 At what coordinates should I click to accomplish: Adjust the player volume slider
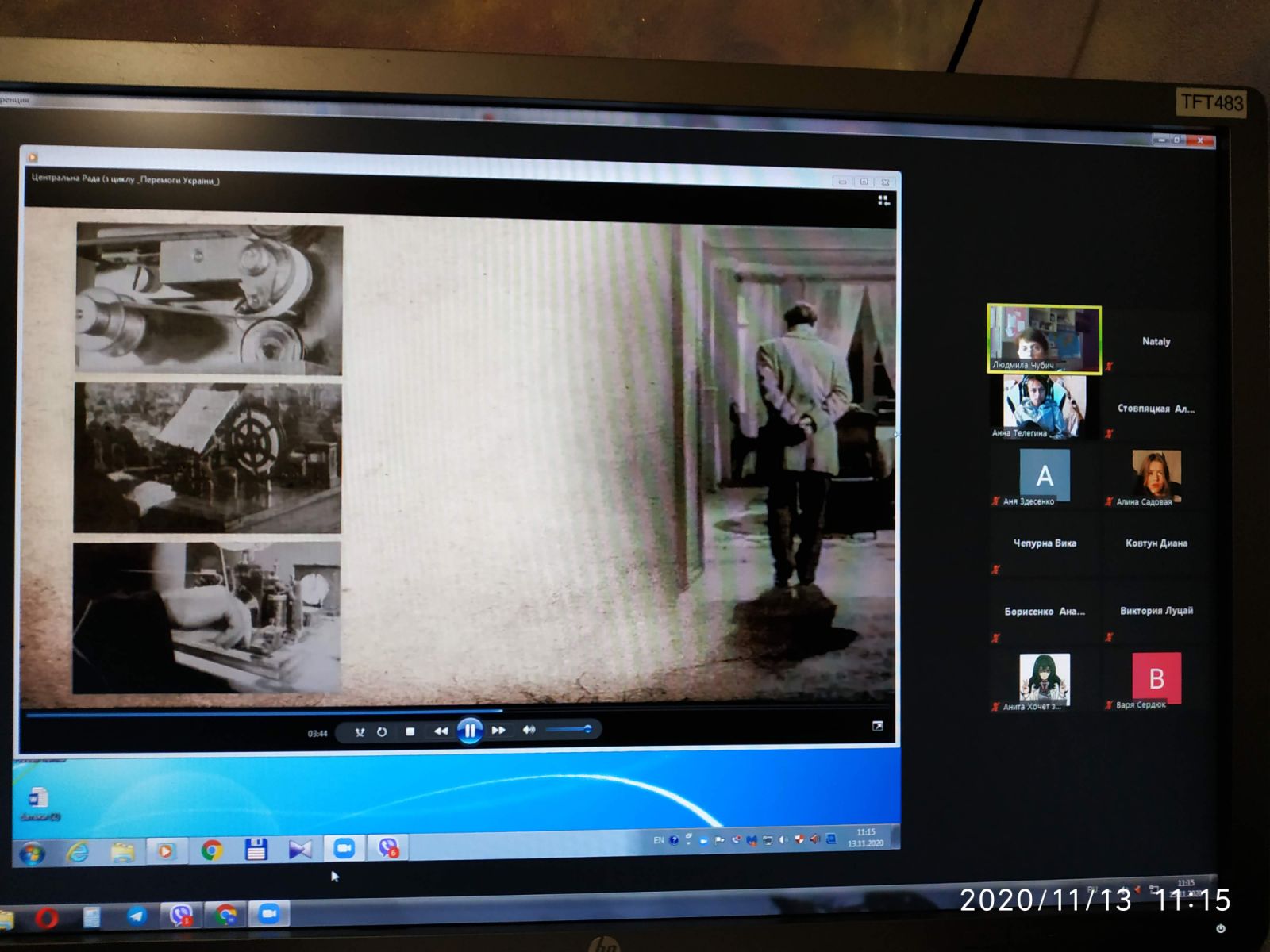click(568, 729)
